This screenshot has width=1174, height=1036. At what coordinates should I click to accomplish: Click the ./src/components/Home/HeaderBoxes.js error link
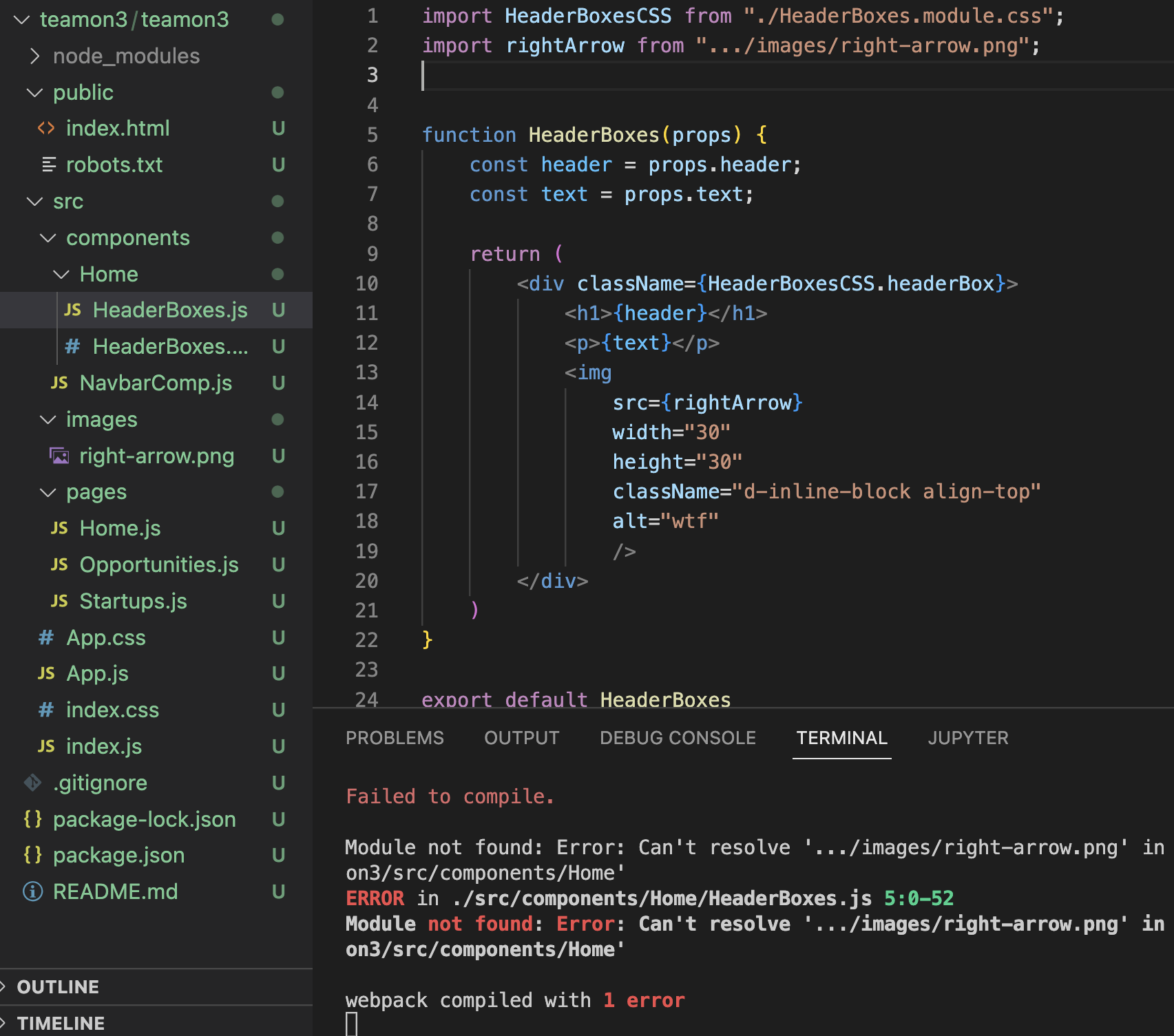tap(662, 898)
